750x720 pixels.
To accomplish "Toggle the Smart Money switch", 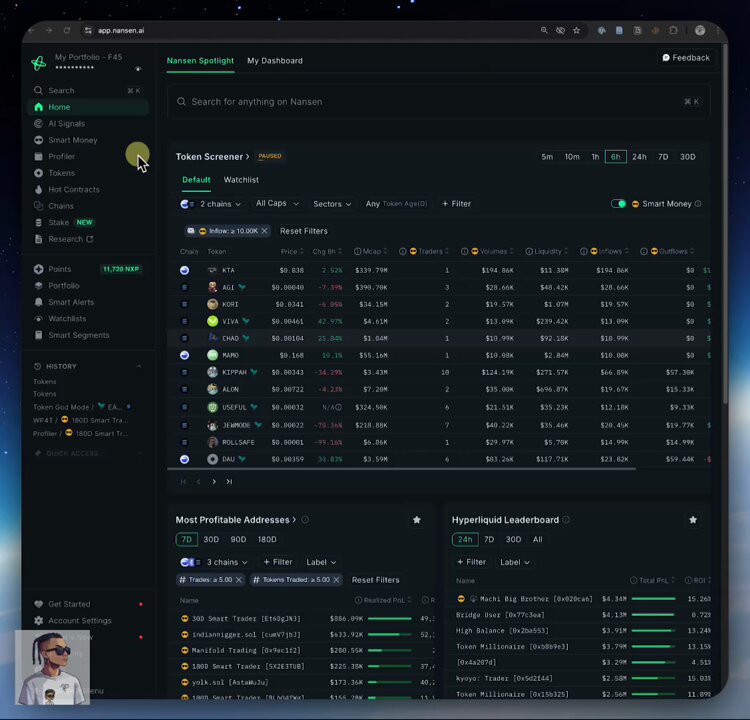I will pos(618,204).
